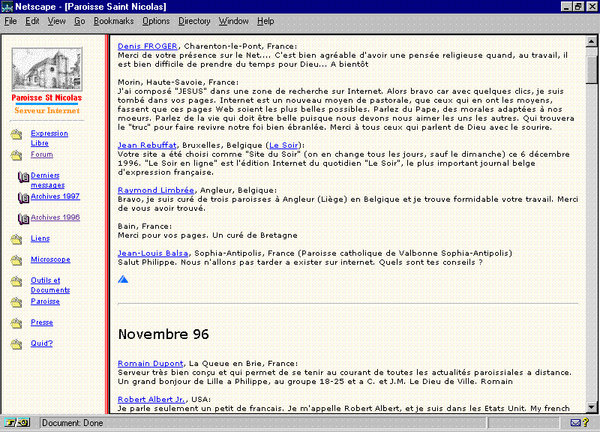This screenshot has width=600, height=432.
Task: Click the Robert Albert Jr. name link
Action: pyautogui.click(x=152, y=399)
